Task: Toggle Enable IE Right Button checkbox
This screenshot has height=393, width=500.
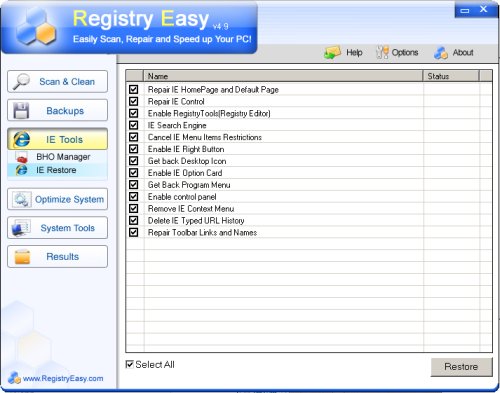Action: pyautogui.click(x=134, y=149)
